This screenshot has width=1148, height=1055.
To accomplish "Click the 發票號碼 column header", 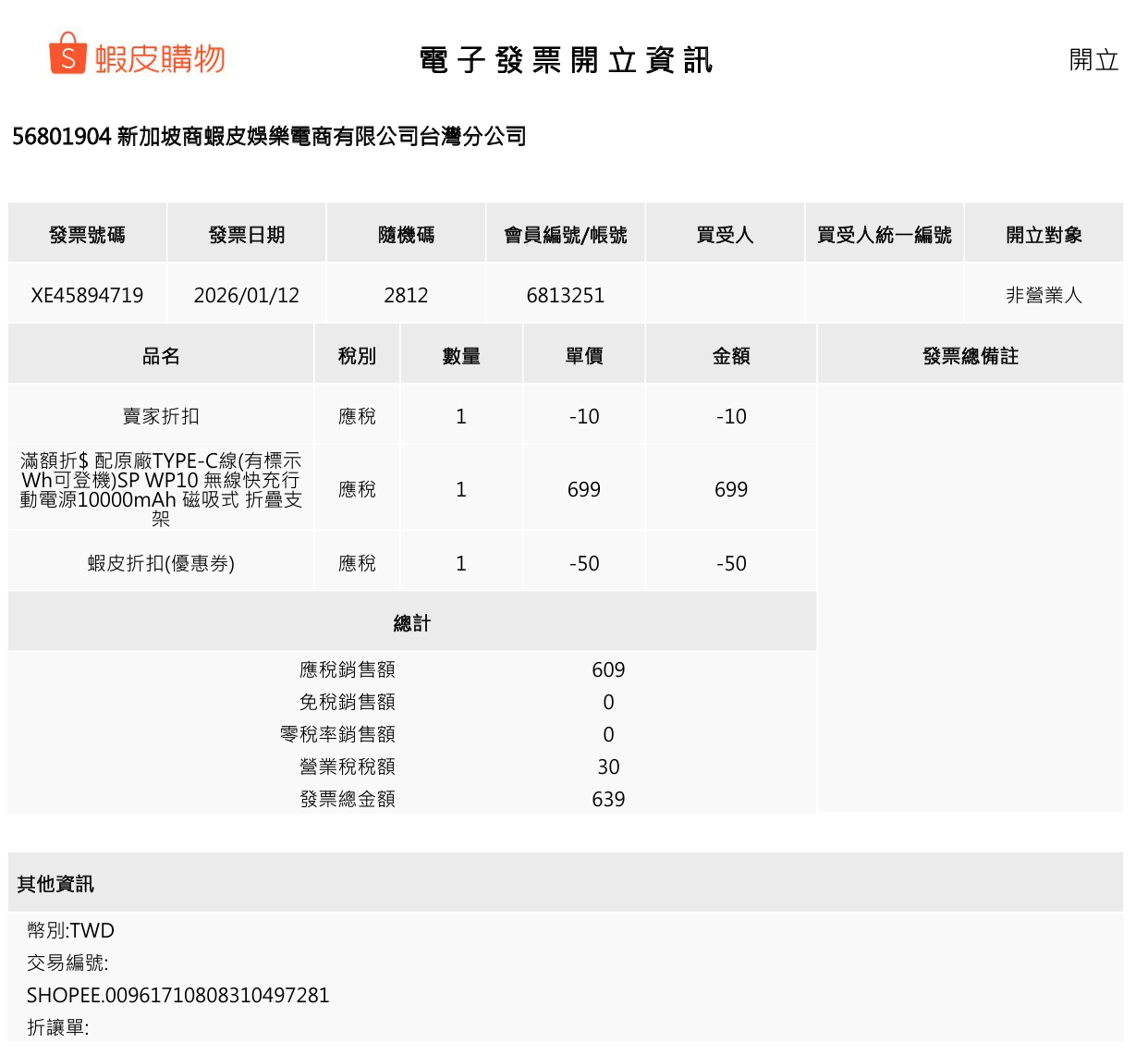I will 87,235.
